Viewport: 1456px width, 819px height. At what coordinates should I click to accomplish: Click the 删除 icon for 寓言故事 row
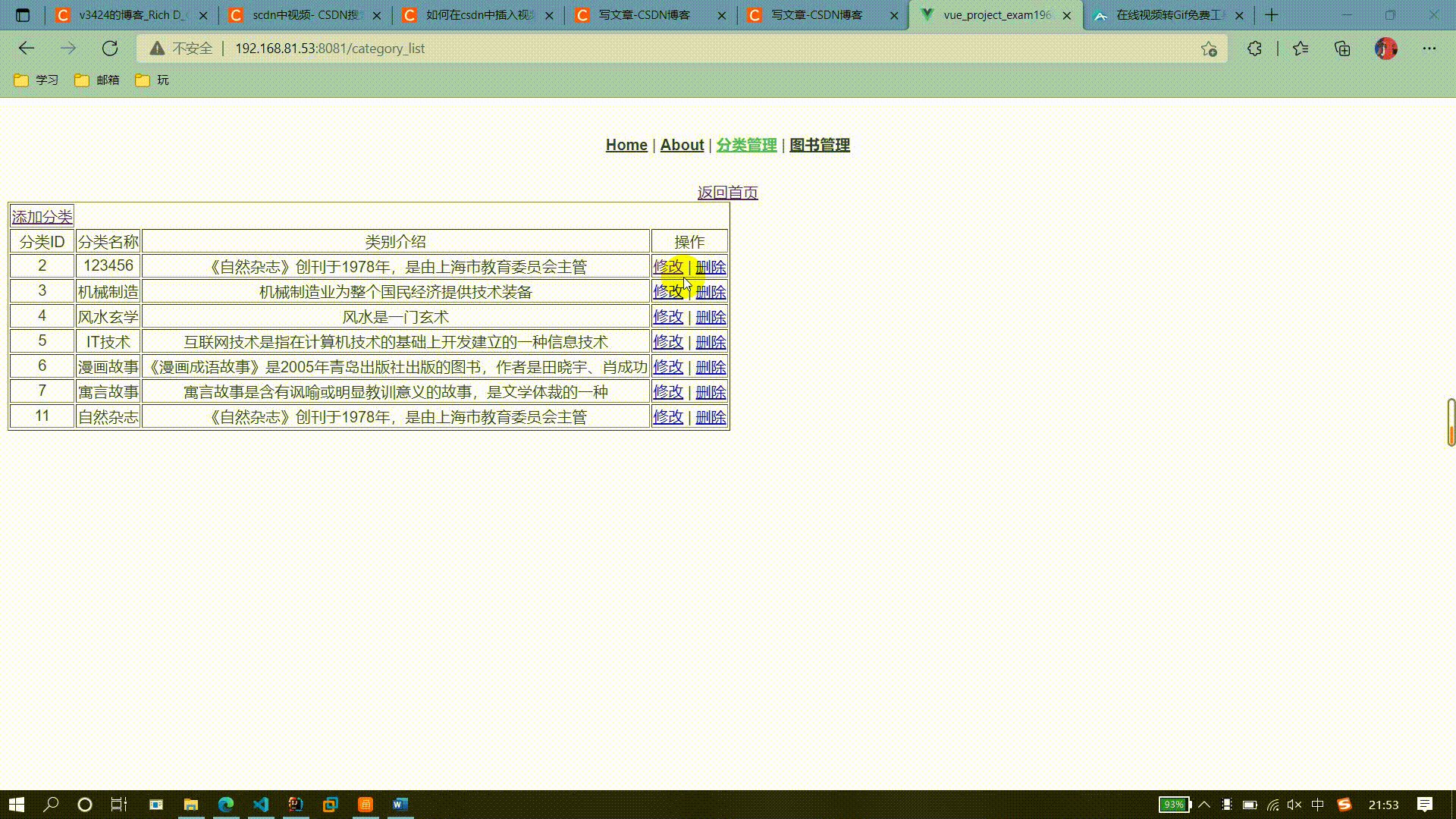click(710, 392)
